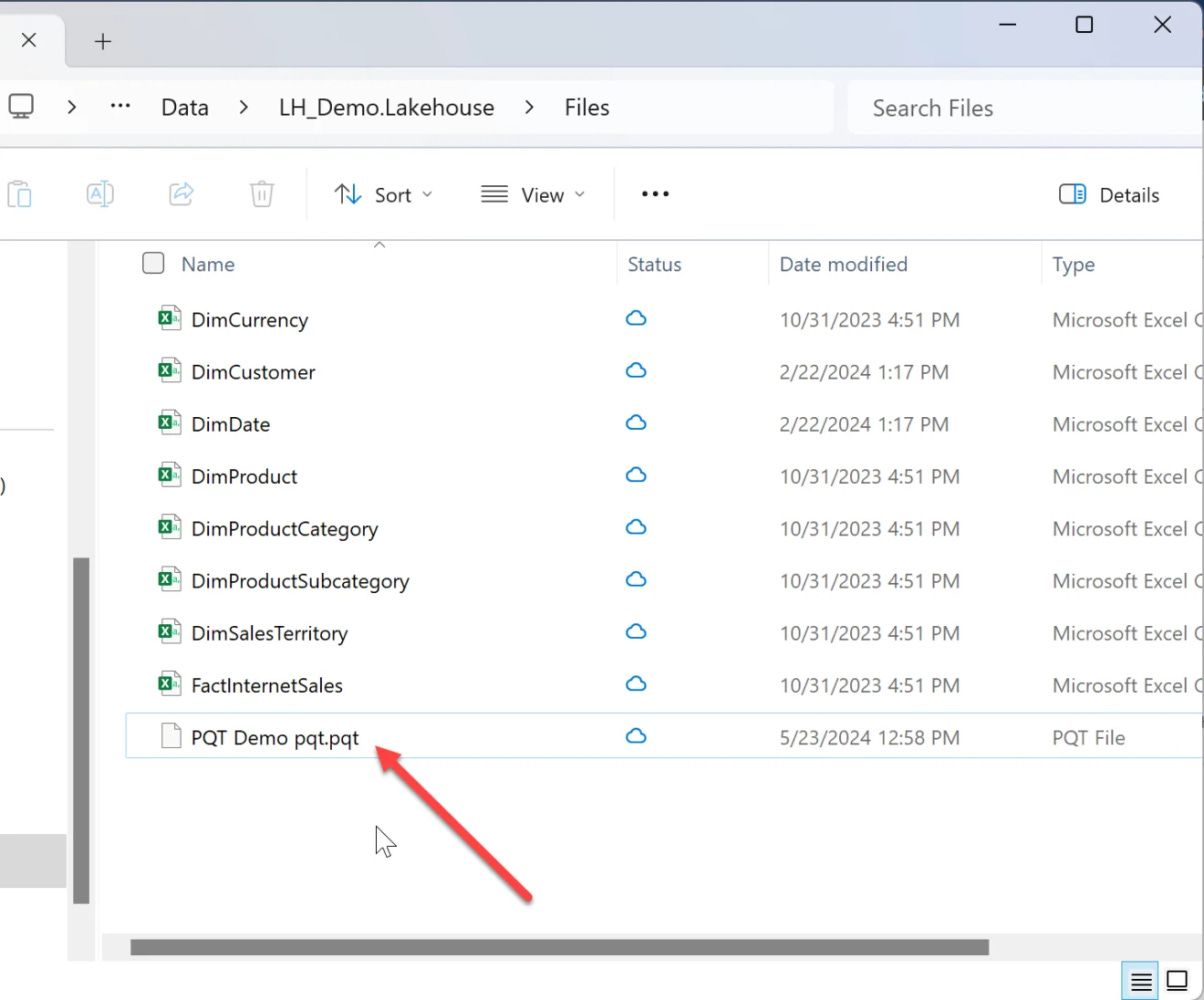
Task: Select the DimSalesTerritory file name
Action: 269,633
